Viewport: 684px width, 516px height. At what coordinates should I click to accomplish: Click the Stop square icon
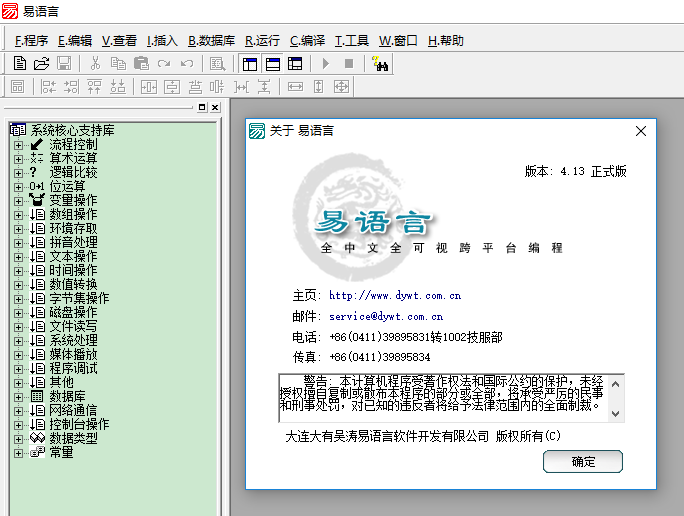tap(349, 64)
